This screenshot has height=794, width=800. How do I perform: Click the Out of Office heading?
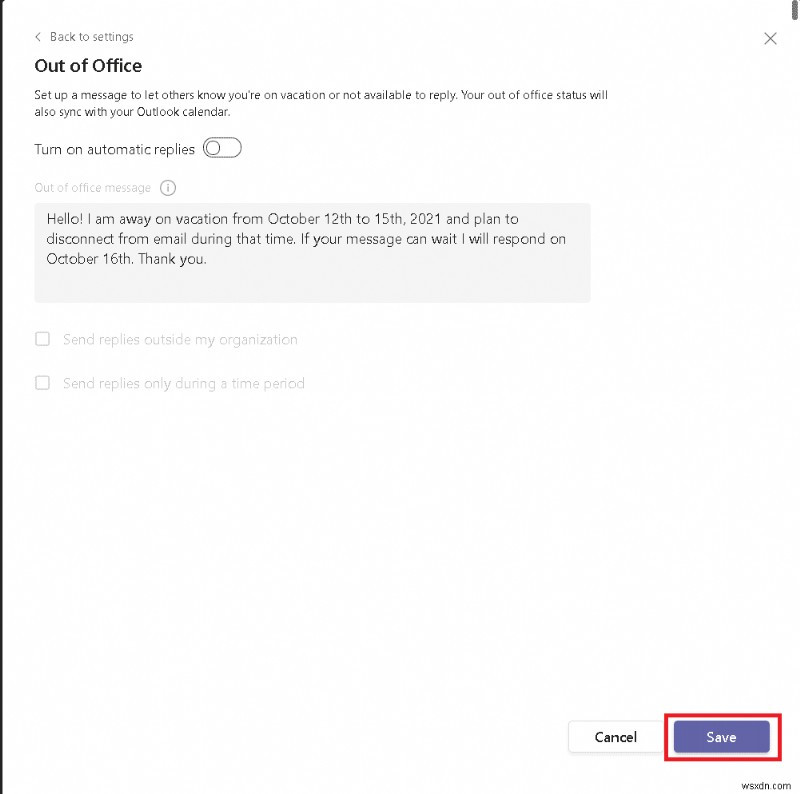pyautogui.click(x=88, y=66)
